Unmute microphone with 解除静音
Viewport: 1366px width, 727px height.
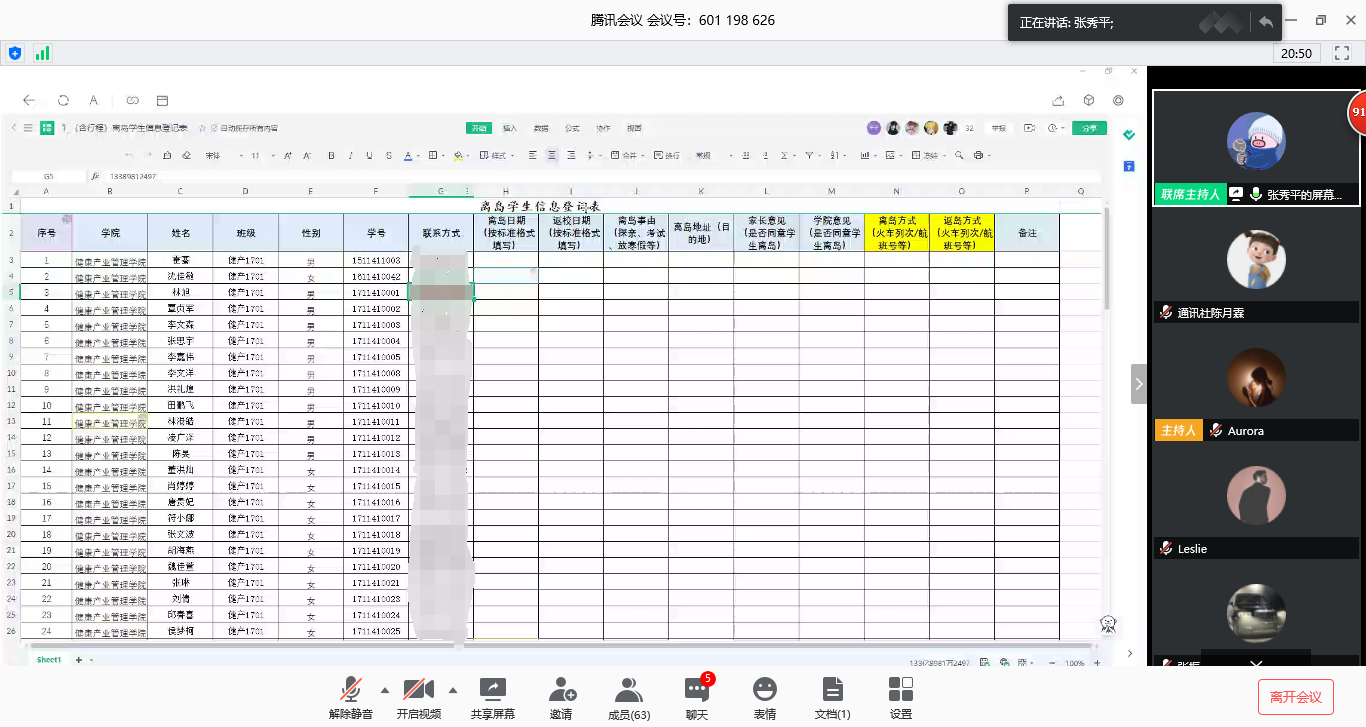(x=350, y=698)
